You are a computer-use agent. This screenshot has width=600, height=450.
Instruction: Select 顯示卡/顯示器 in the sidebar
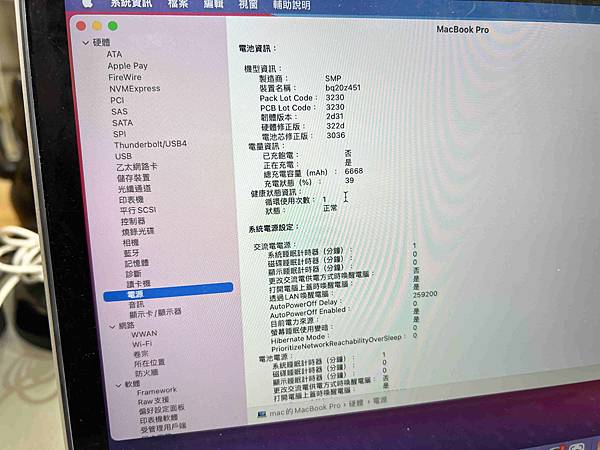coord(155,313)
